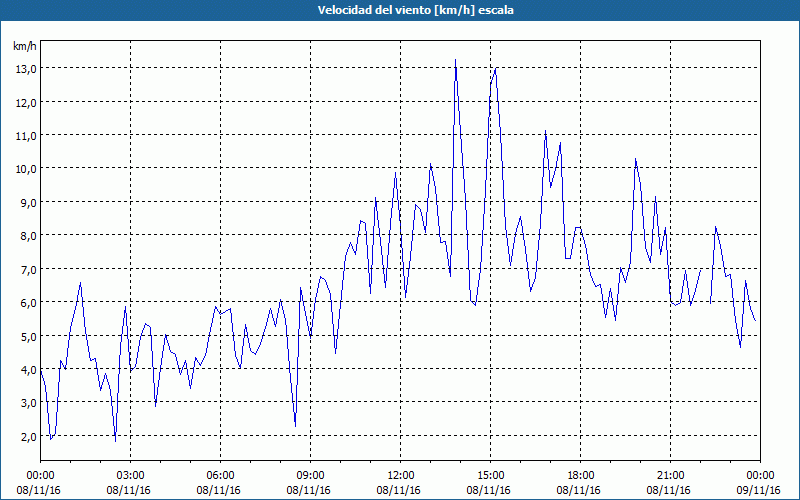Pick the 8,0 y-axis value
Viewport: 800px width, 500px height.
(x=28, y=236)
